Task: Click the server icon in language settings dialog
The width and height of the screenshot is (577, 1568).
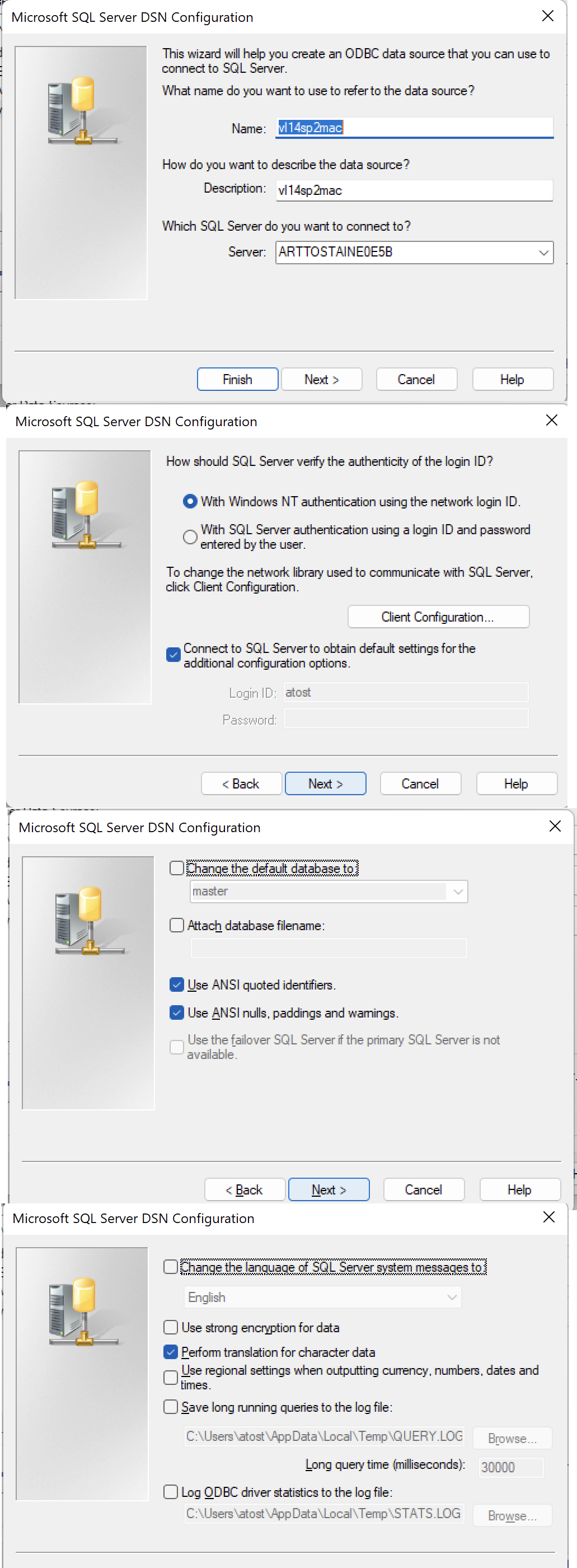Action: 83,1311
